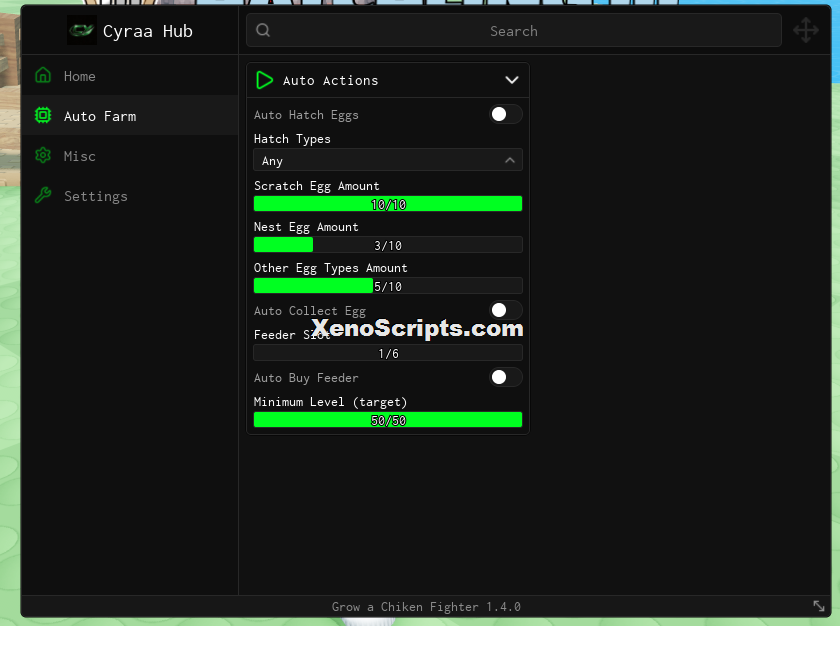This screenshot has height=656, width=840.
Task: Collapse the Auto Actions section chevron
Action: pyautogui.click(x=512, y=80)
